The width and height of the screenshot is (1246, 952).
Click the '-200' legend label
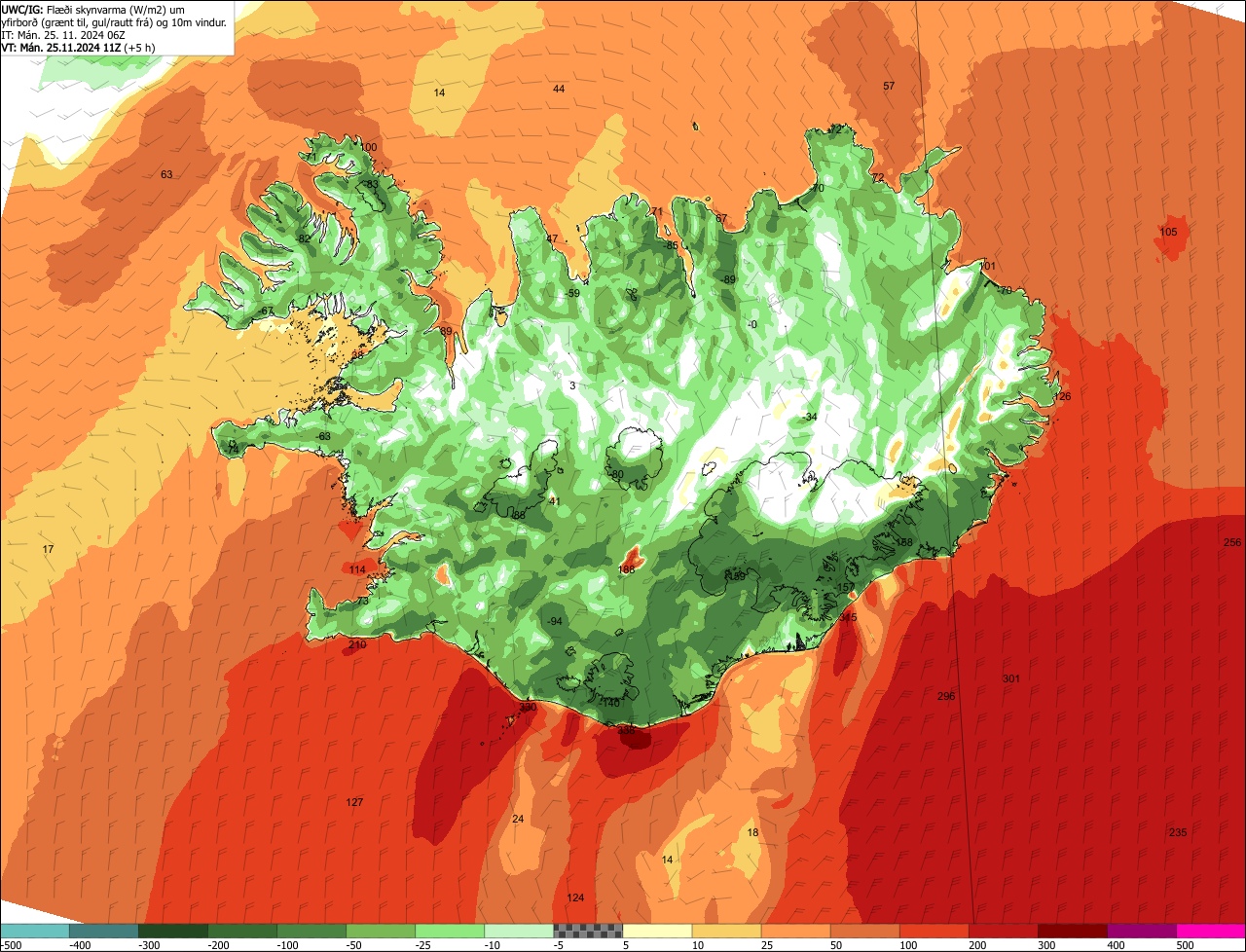tap(218, 945)
